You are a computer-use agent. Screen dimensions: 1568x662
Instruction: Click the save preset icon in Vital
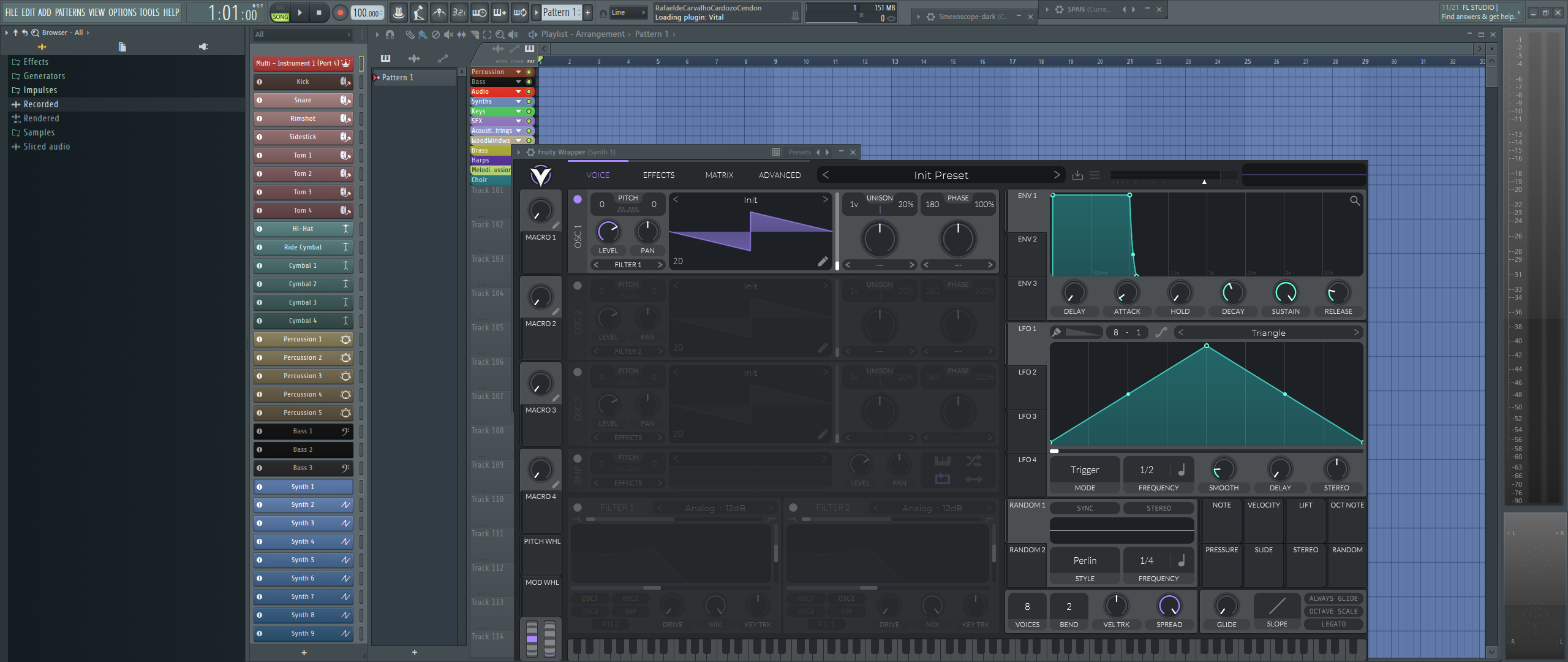(x=1077, y=175)
